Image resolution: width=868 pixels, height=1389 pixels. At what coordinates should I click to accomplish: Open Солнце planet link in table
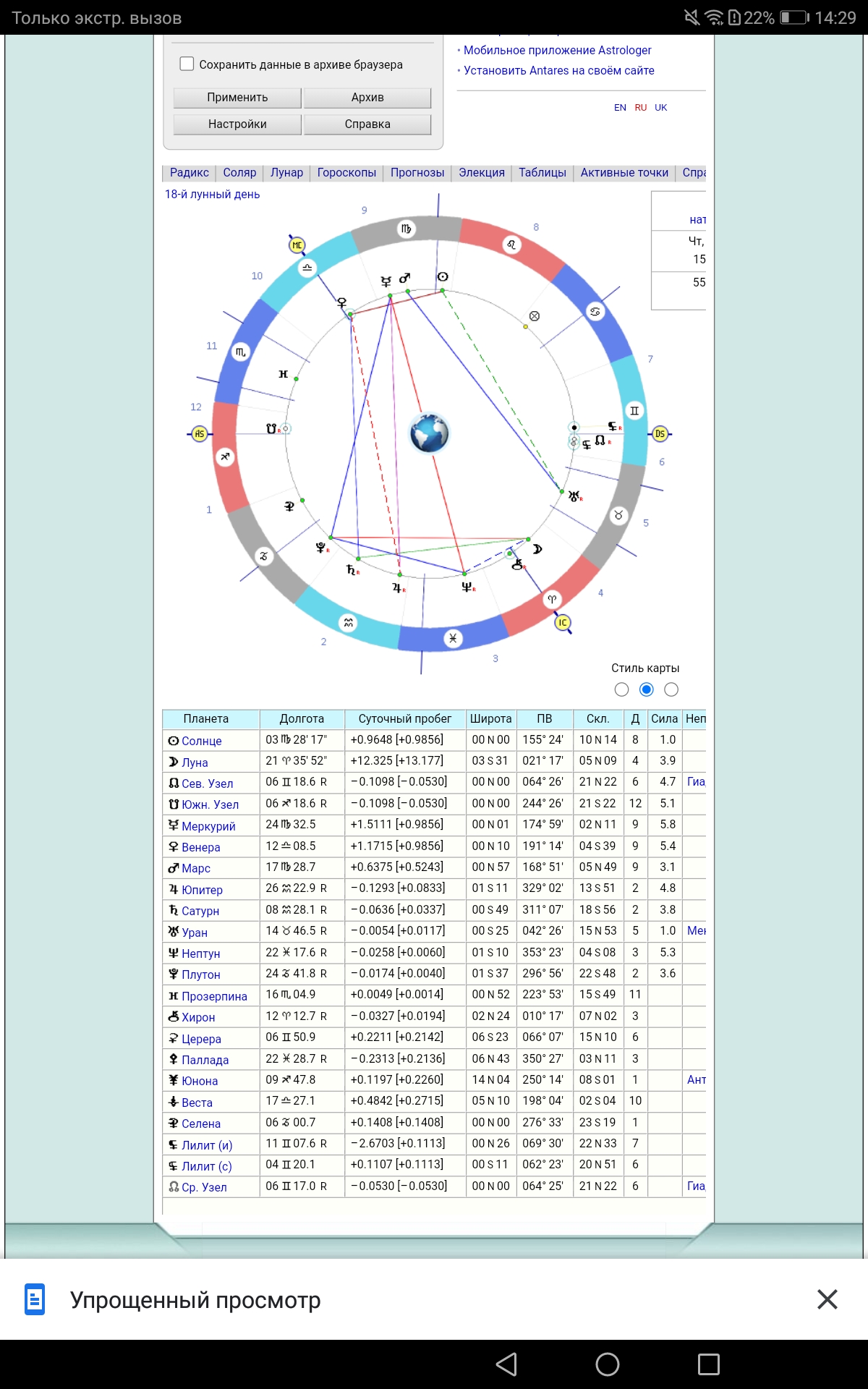coord(201,741)
